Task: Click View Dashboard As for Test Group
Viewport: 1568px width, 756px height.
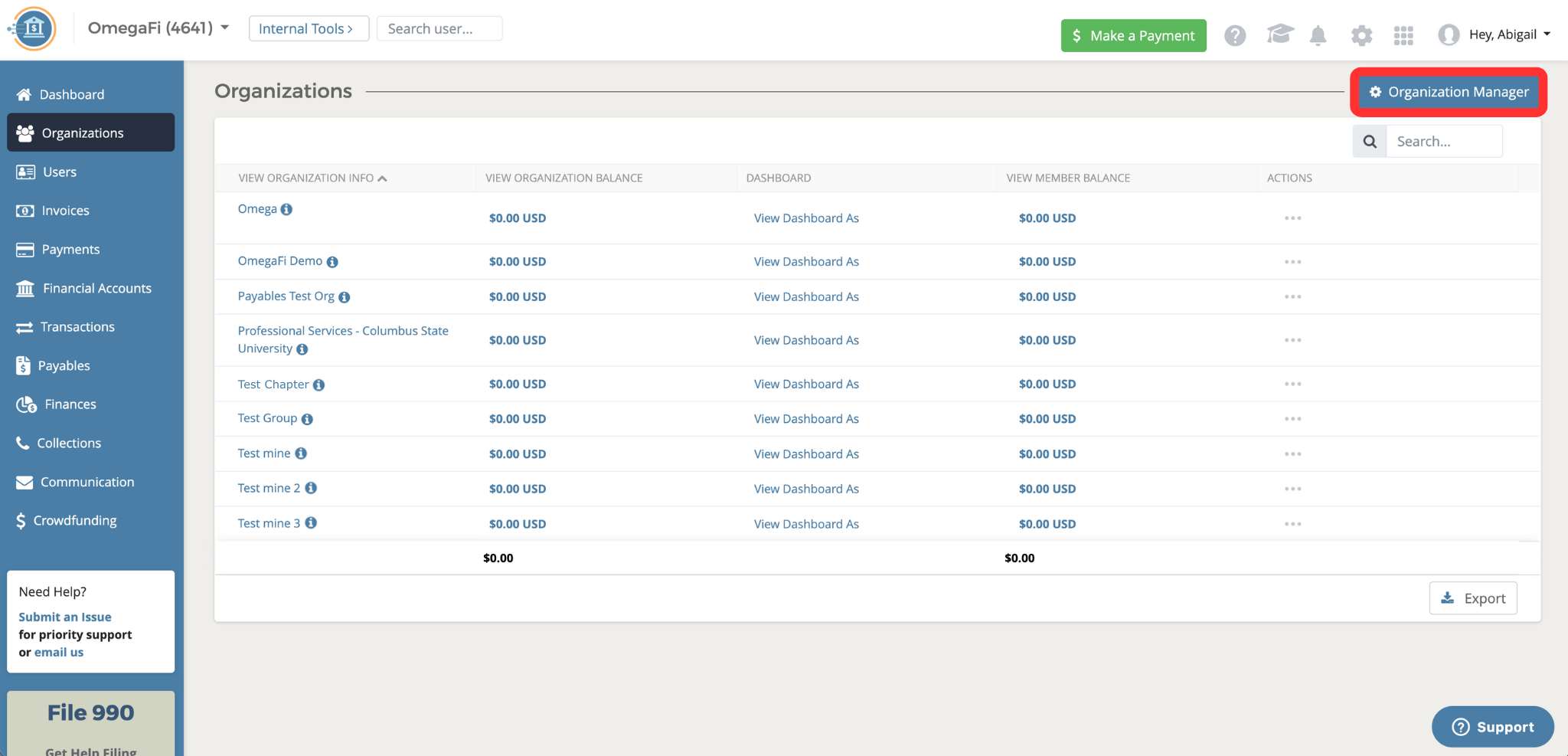Action: (x=806, y=419)
